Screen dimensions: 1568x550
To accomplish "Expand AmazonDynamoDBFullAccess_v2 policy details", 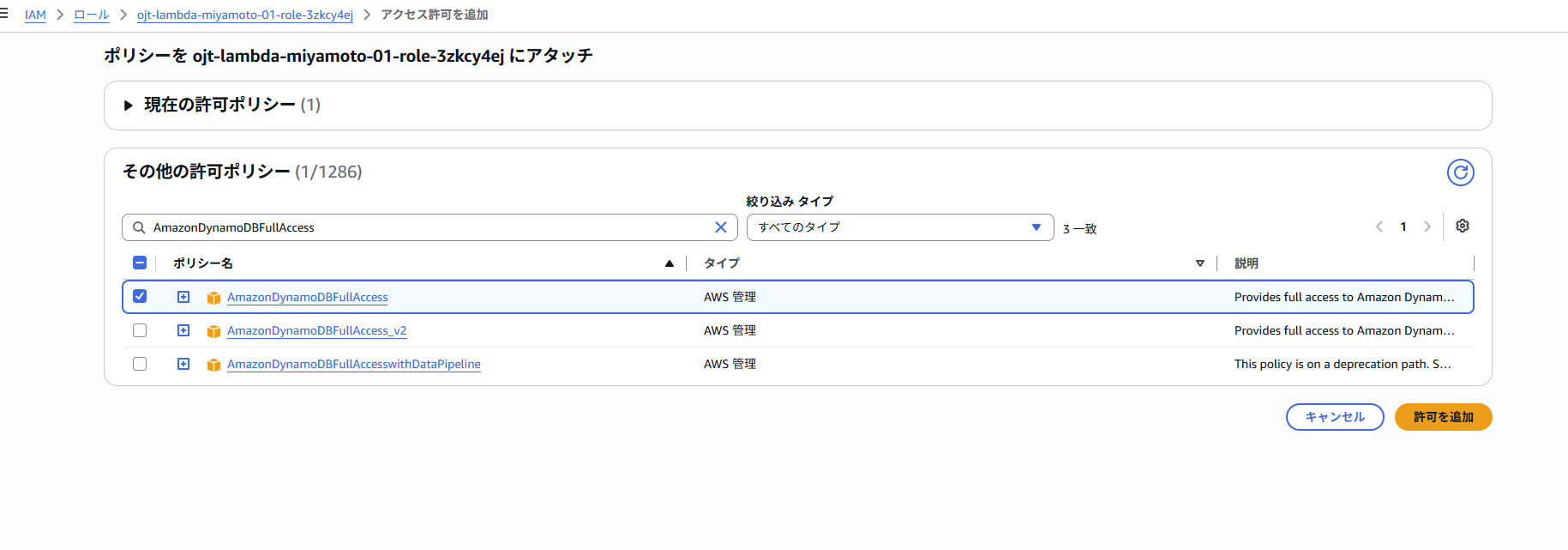I will click(183, 330).
